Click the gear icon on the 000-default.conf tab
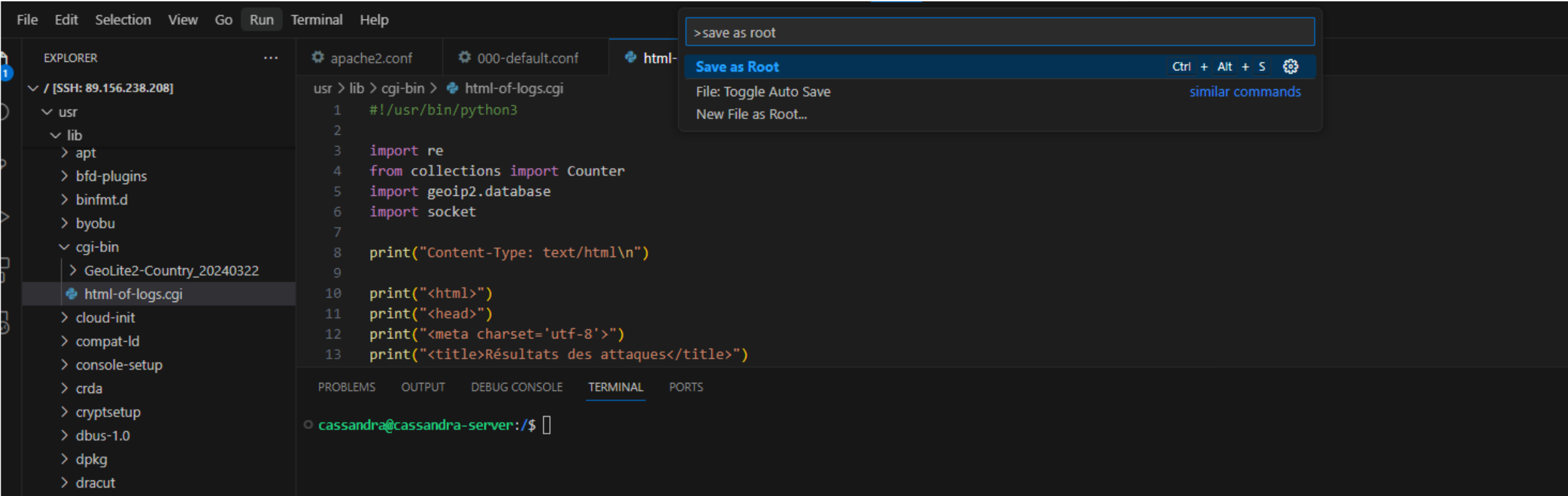 click(x=465, y=58)
